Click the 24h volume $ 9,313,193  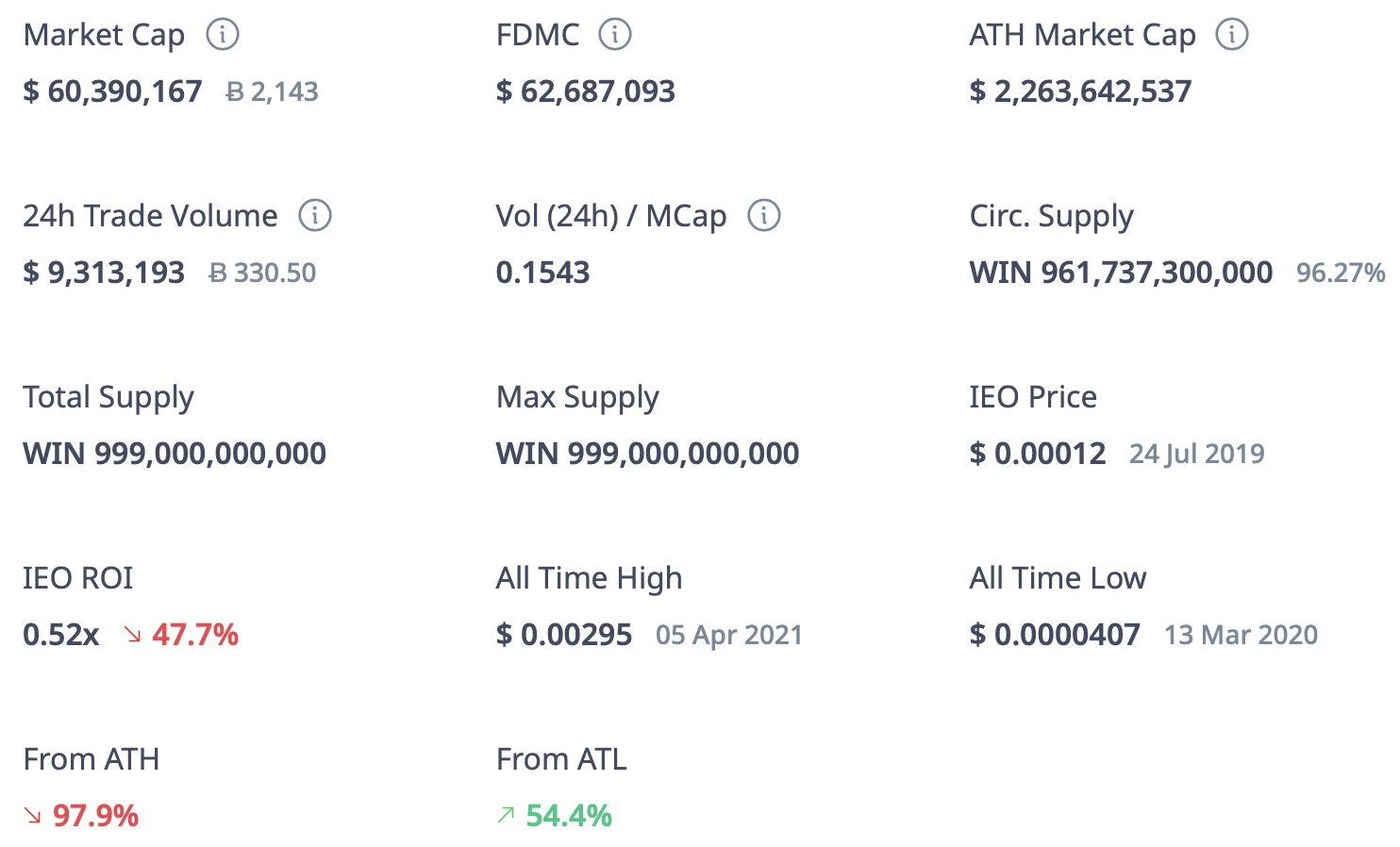104,273
